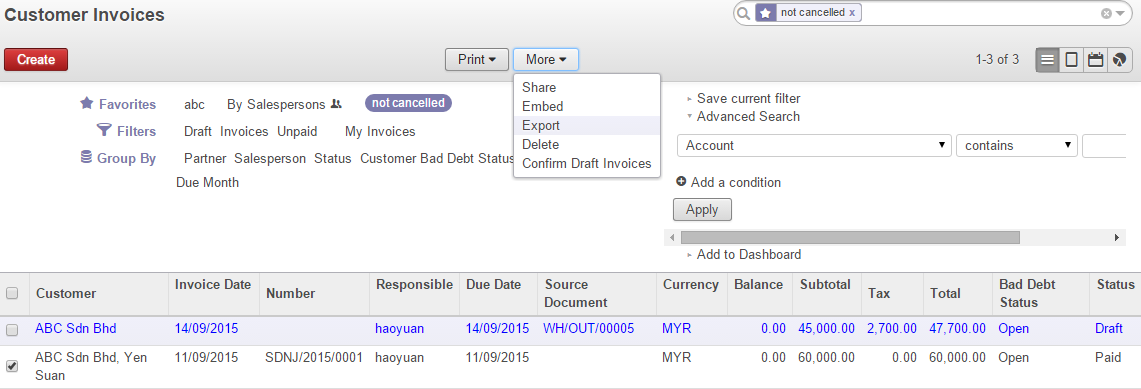The height and width of the screenshot is (389, 1141).
Task: Click the Apply button
Action: pyautogui.click(x=702, y=209)
